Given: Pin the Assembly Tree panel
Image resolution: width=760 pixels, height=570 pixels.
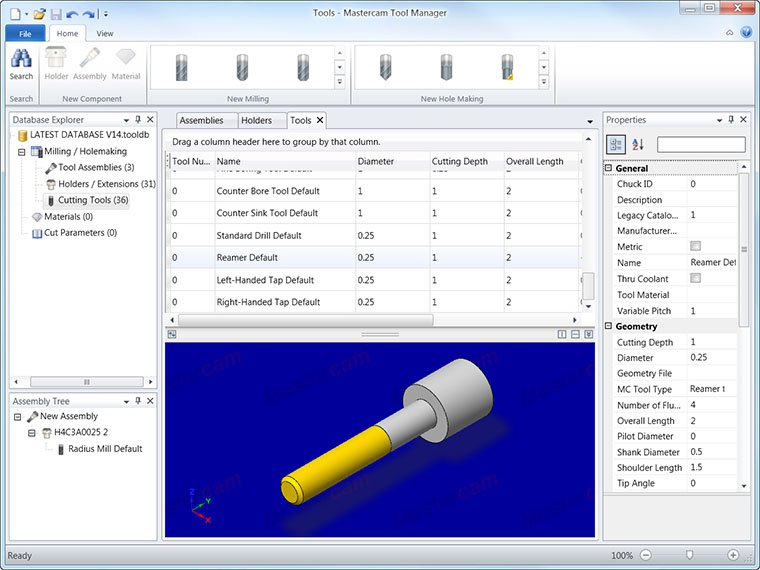Looking at the screenshot, I should [x=138, y=401].
